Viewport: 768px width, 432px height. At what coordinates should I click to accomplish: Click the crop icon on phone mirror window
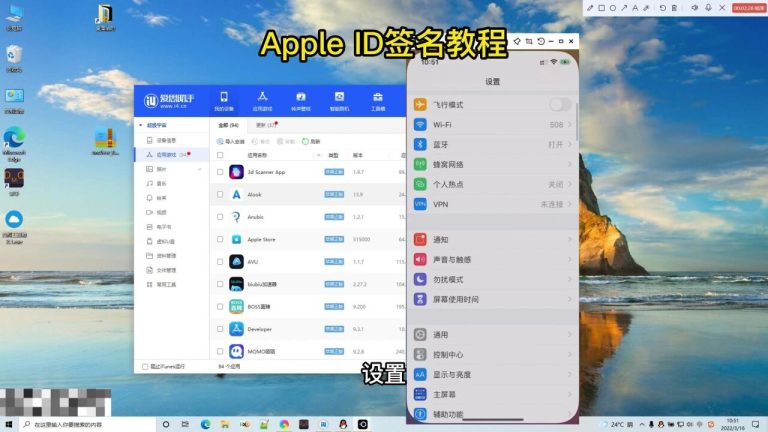pos(529,42)
